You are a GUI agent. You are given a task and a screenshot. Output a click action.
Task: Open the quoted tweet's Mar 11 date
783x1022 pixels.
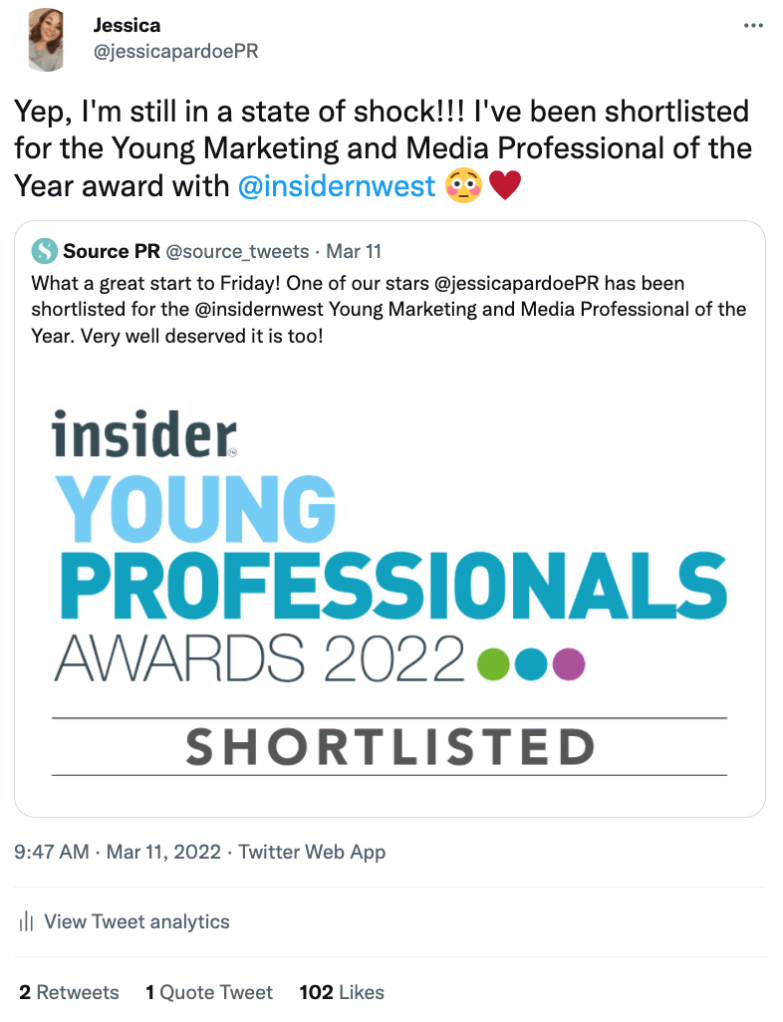pyautogui.click(x=354, y=250)
